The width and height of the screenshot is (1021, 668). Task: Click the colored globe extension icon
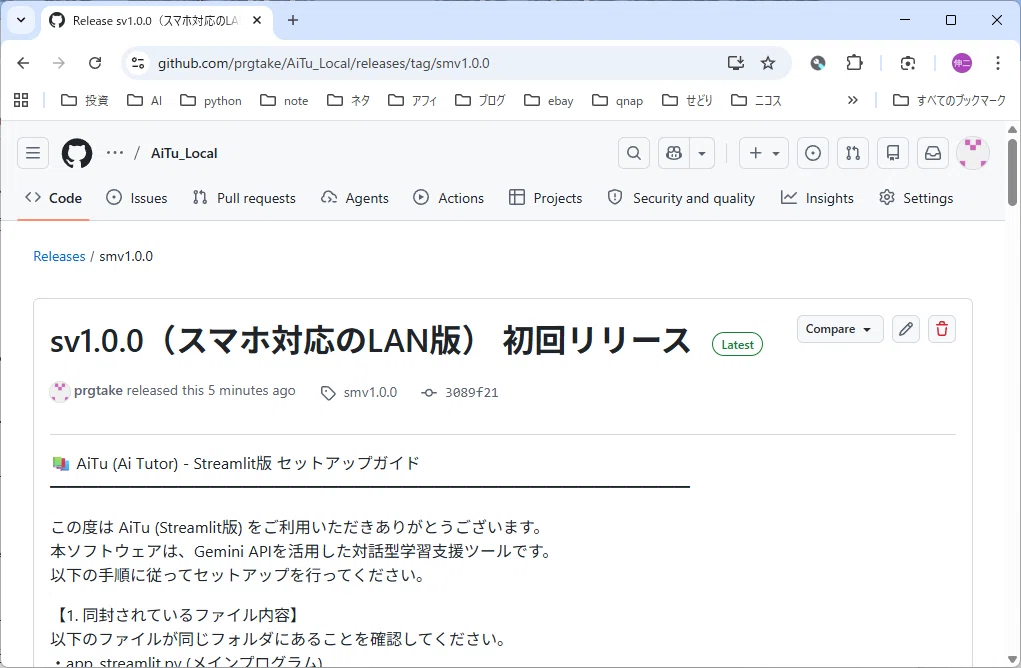(818, 63)
